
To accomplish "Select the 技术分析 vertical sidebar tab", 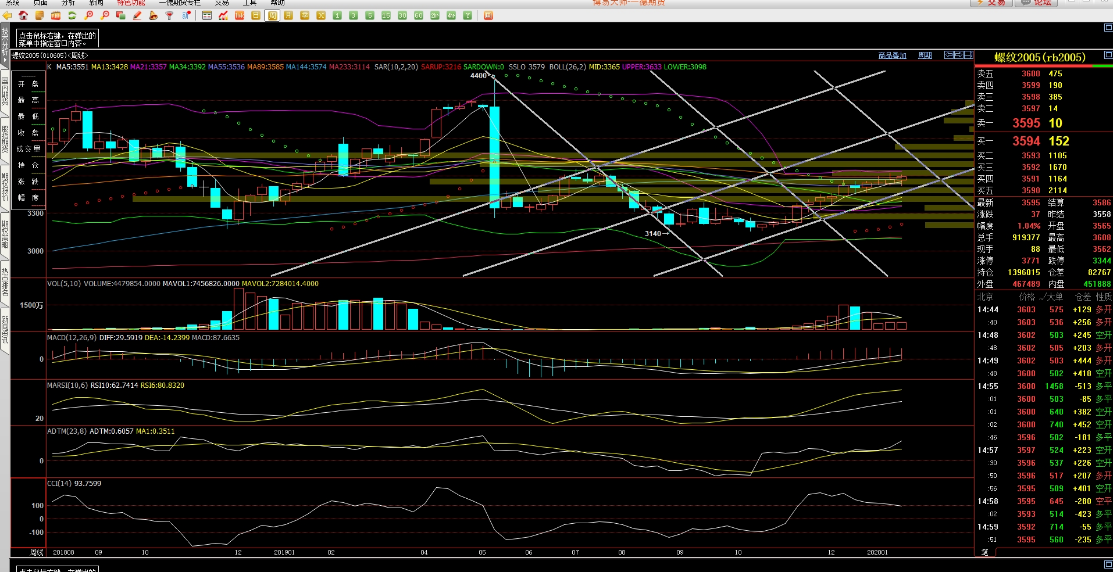I will [5, 44].
